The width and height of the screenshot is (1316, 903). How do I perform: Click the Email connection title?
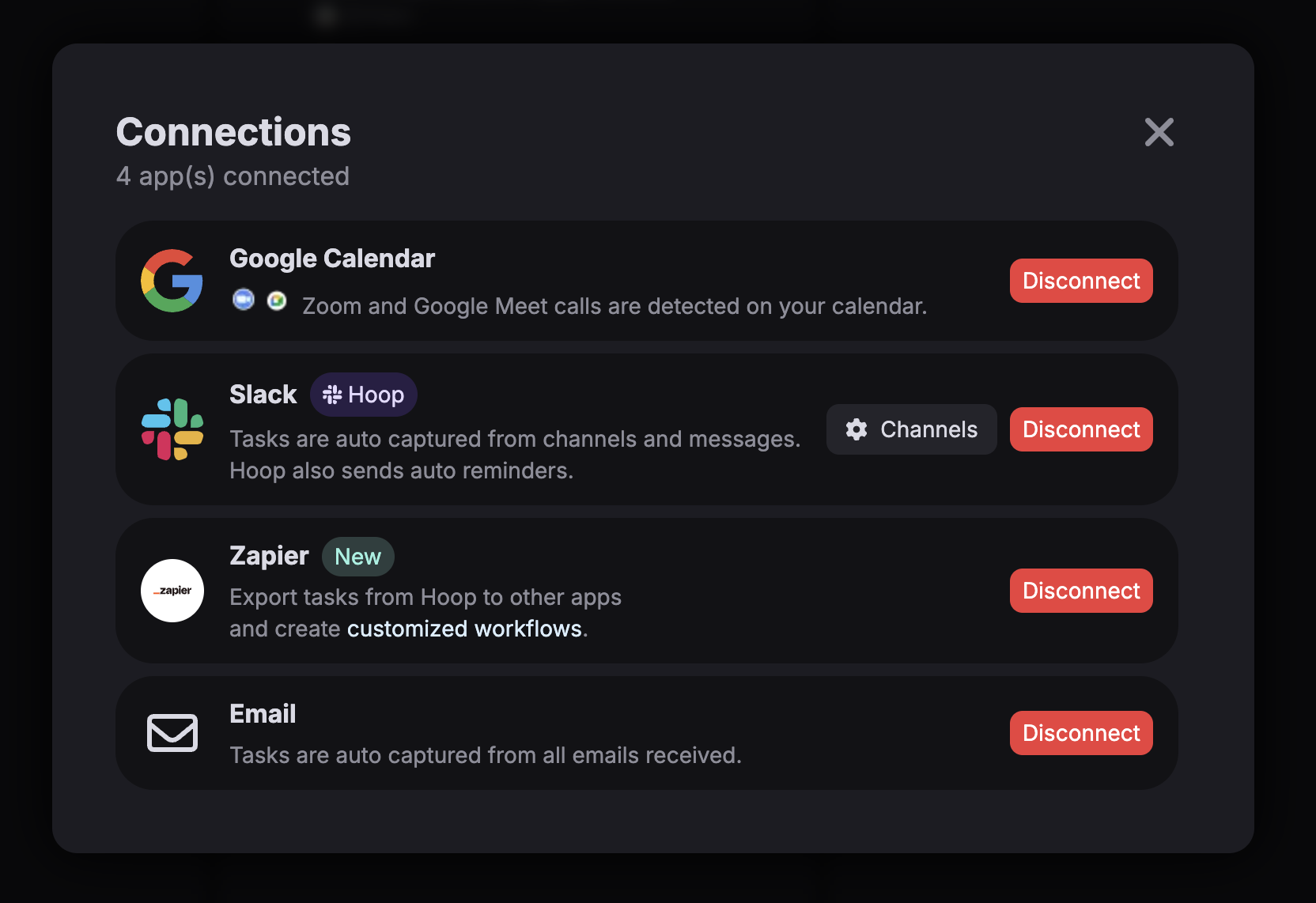[x=263, y=714]
